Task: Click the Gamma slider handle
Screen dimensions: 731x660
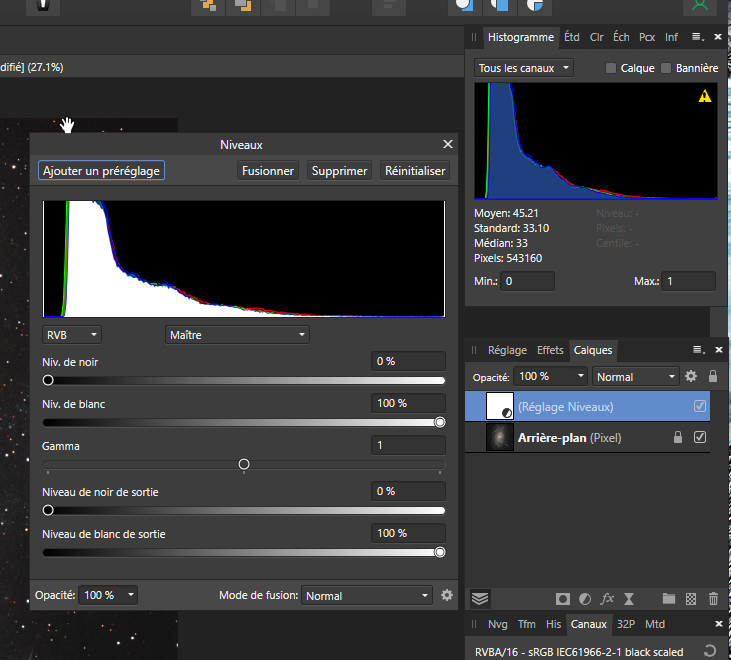Action: tap(244, 464)
